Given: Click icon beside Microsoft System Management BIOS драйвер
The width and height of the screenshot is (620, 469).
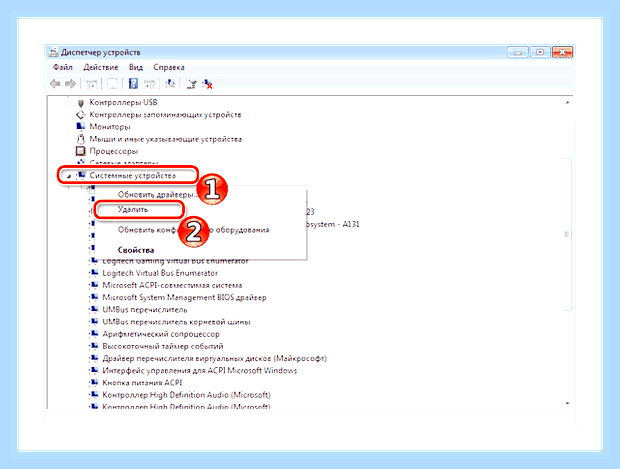Looking at the screenshot, I should [95, 297].
